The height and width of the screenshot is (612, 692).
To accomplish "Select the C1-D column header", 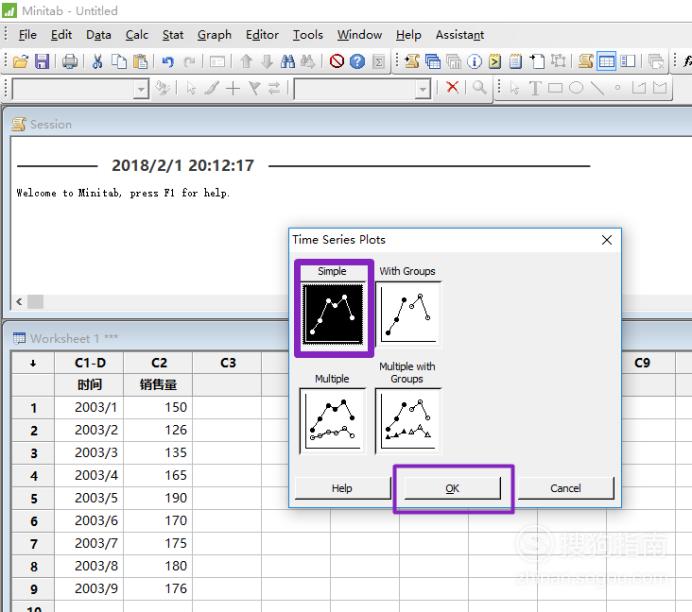I will (x=90, y=363).
